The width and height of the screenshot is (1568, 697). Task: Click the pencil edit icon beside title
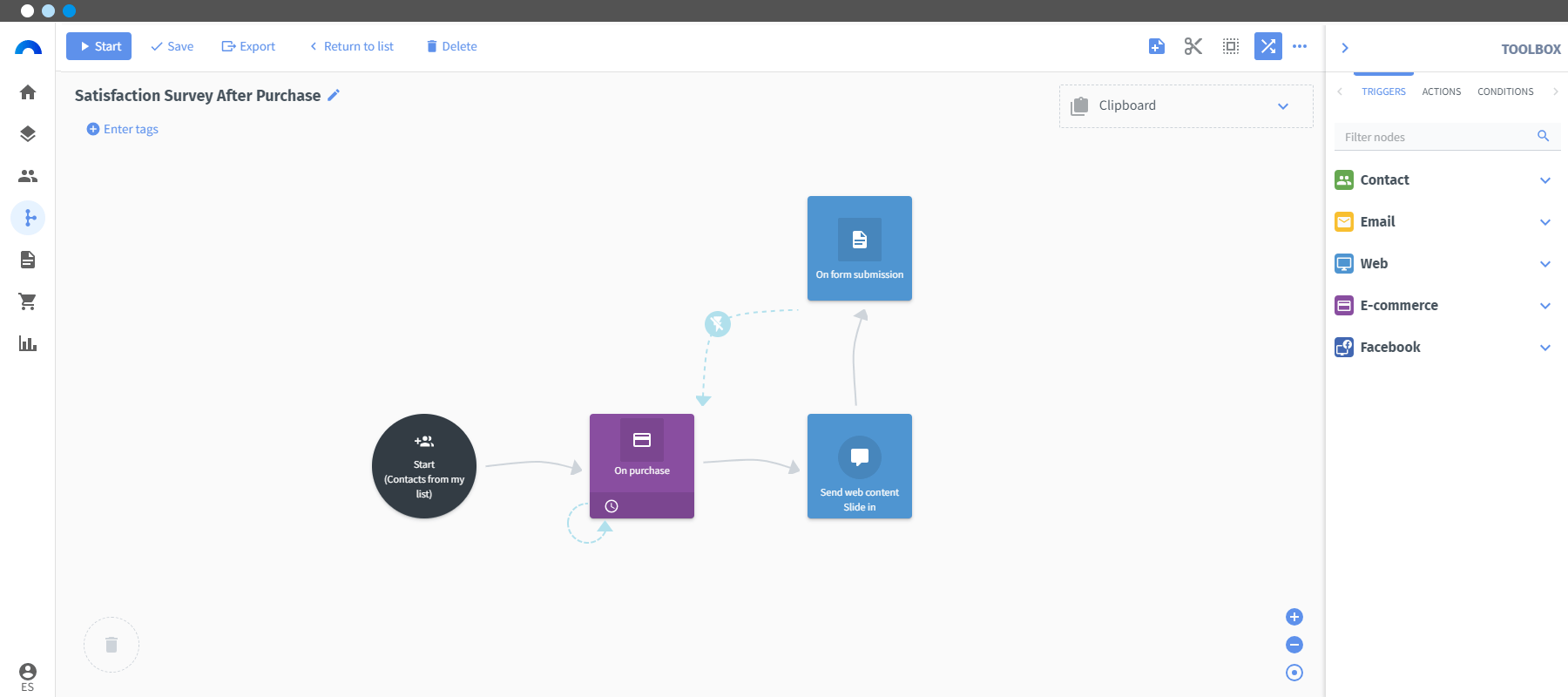(334, 95)
